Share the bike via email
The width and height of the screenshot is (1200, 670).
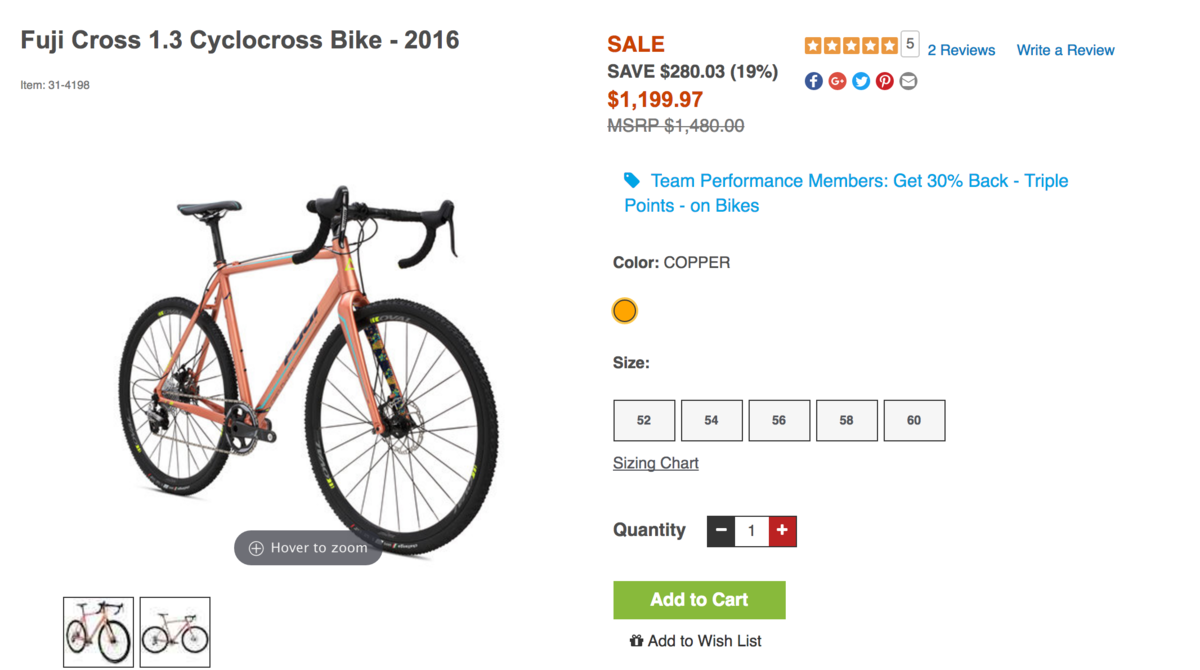click(908, 81)
